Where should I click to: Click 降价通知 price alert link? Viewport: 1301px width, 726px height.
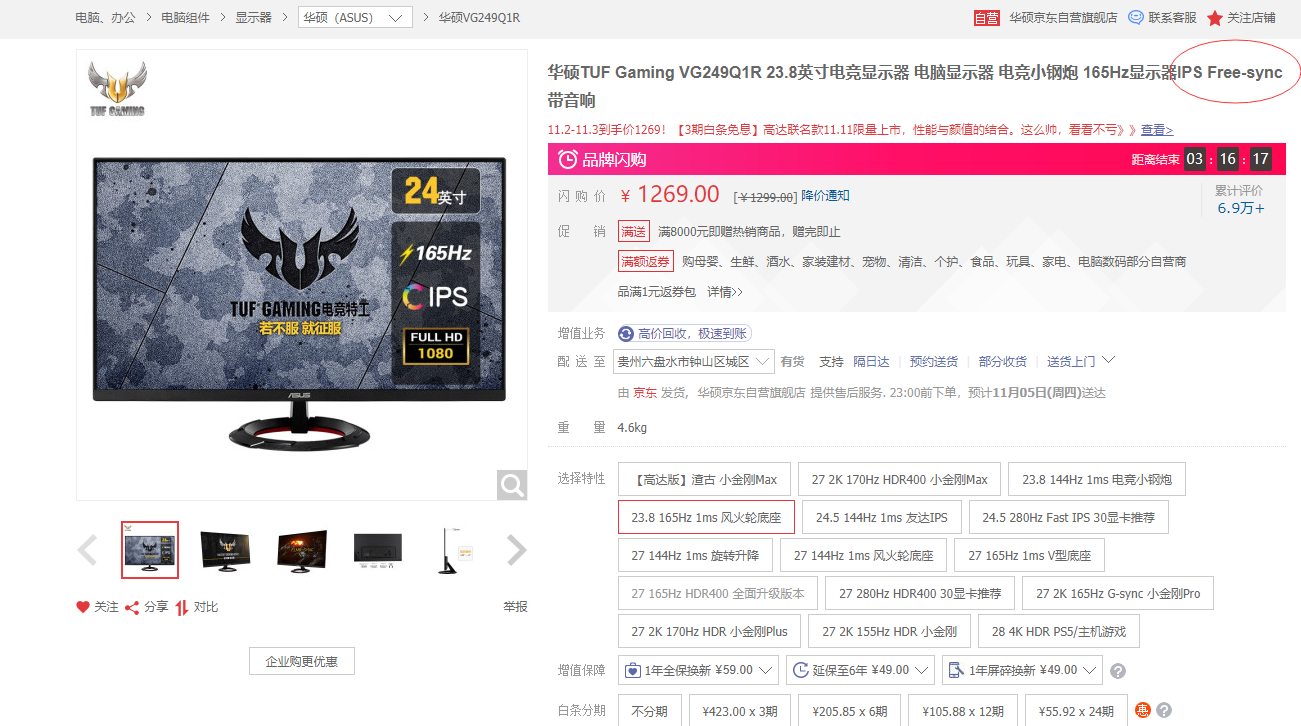tap(826, 196)
